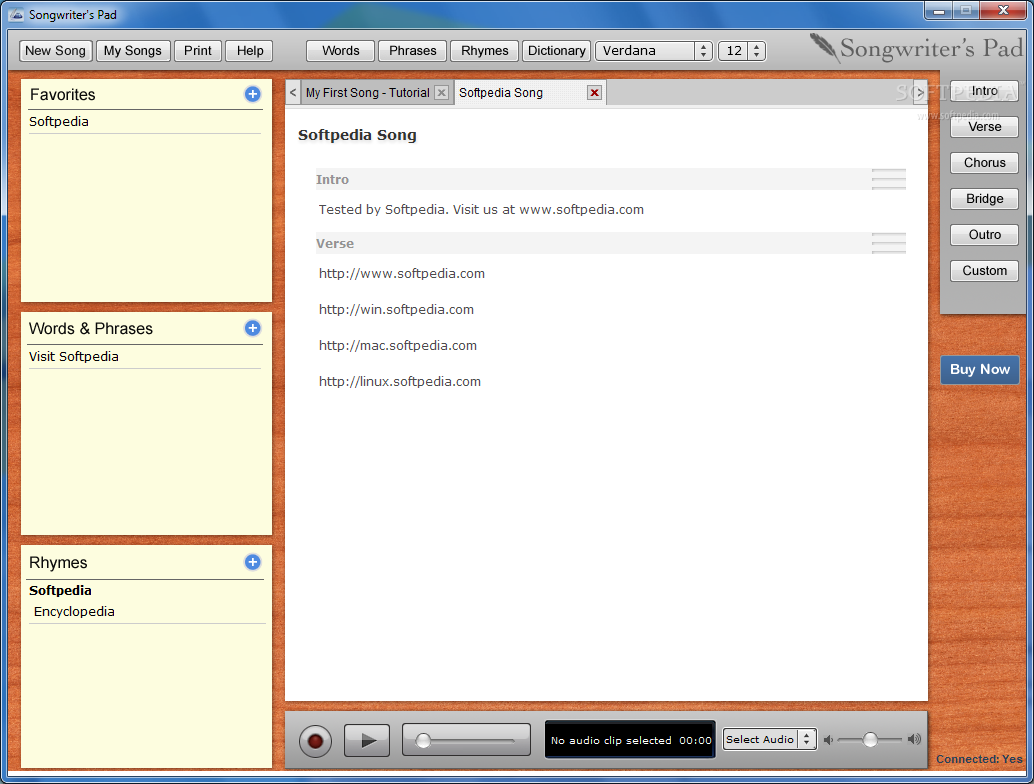Add a Words & Phrases entry with plus icon
Screen dimensions: 1034x784
tap(253, 328)
